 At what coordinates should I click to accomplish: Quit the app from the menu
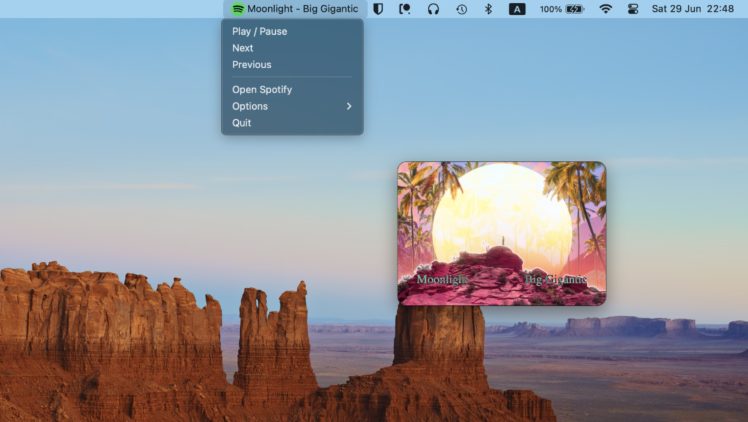pyautogui.click(x=242, y=123)
